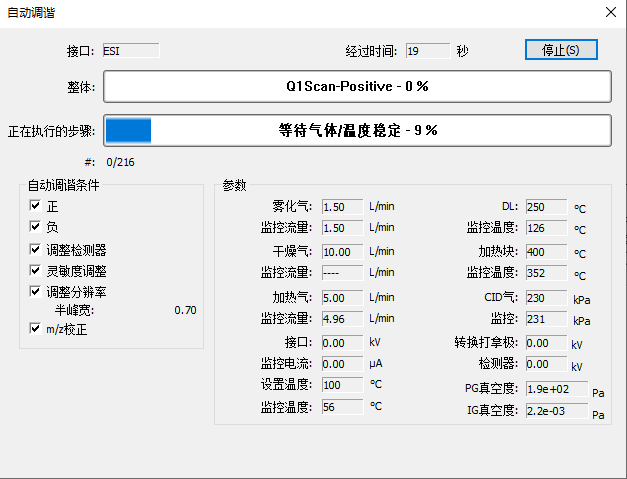Click the DL temperature 250 field
Image resolution: width=627 pixels, height=479 pixels.
[x=545, y=206]
